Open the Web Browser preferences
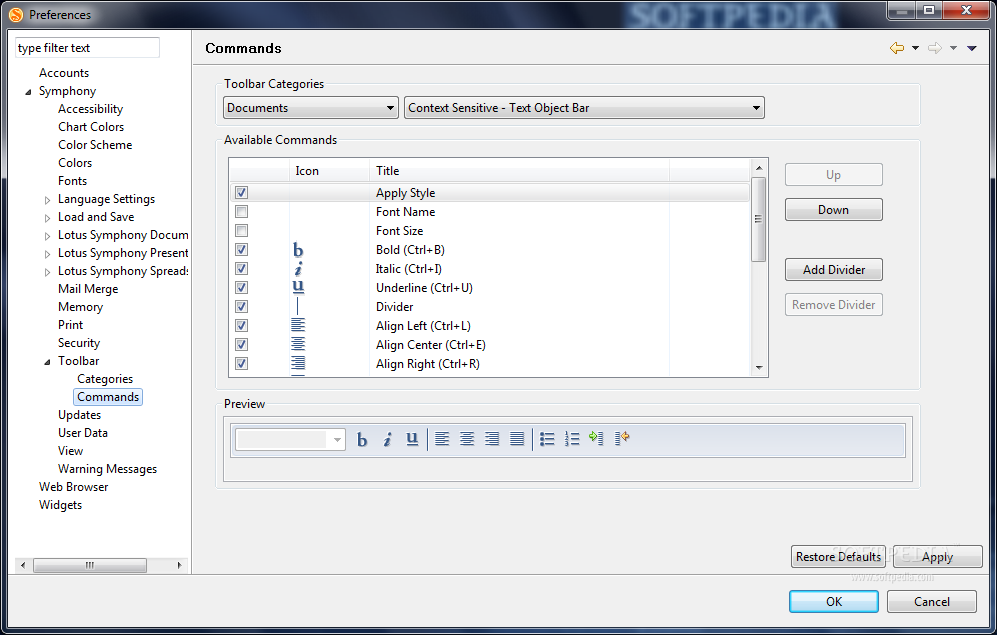The image size is (997, 635). (73, 487)
